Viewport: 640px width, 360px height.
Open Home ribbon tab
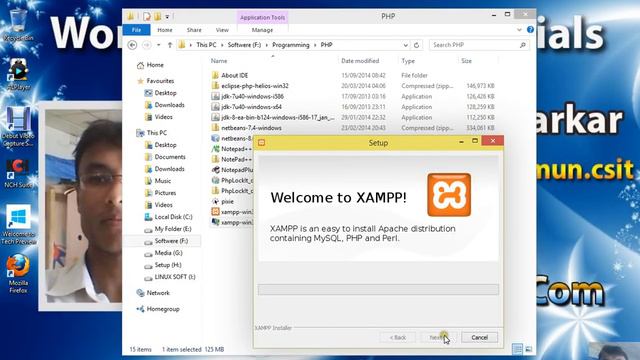click(x=164, y=30)
